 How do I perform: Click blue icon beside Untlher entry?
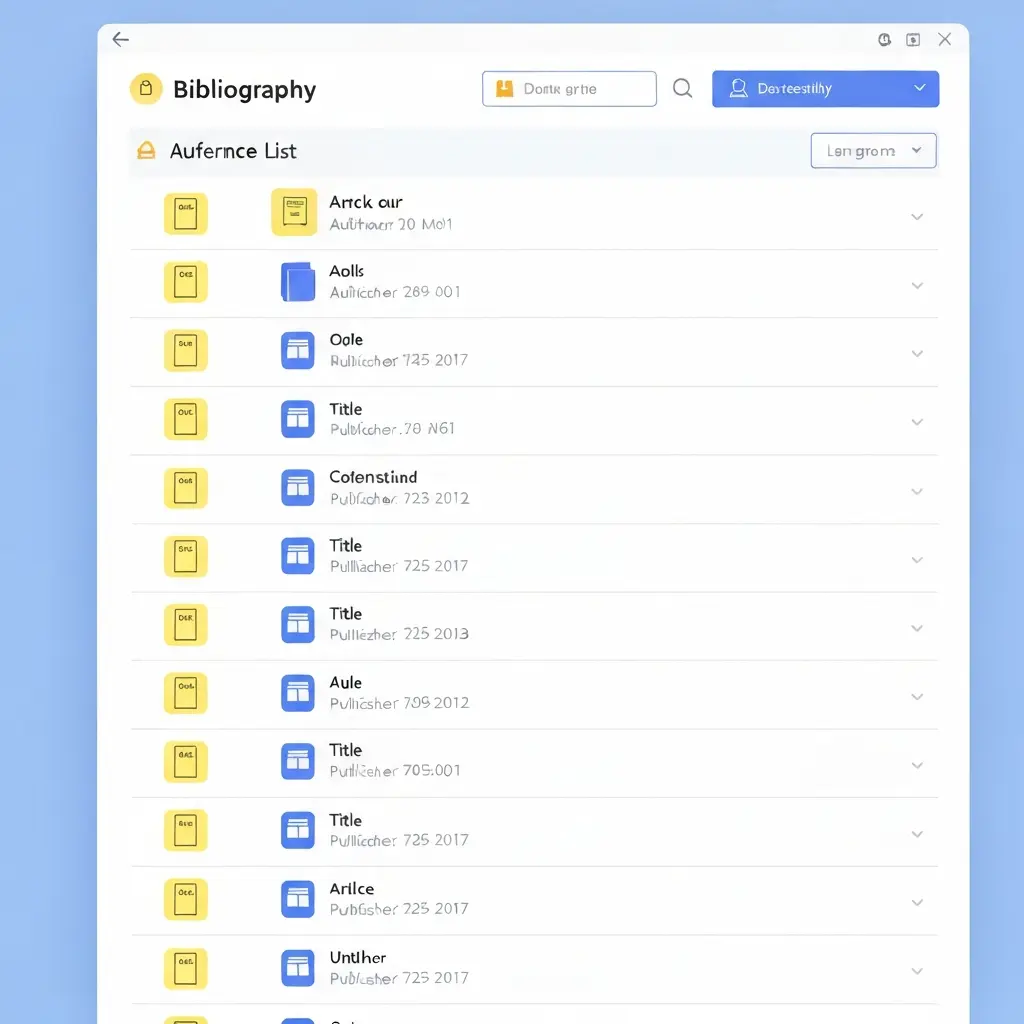pos(297,968)
